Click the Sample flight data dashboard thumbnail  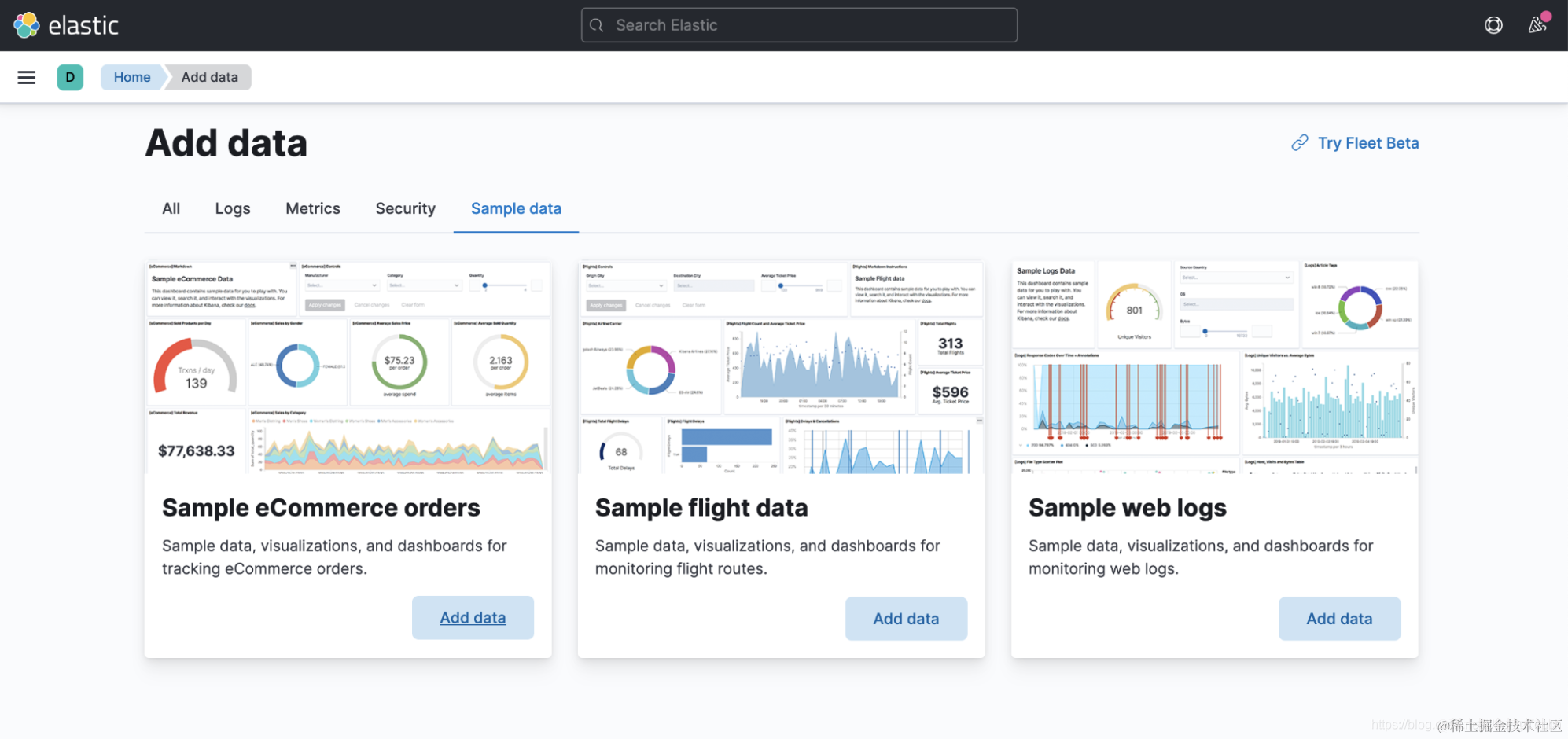(782, 367)
